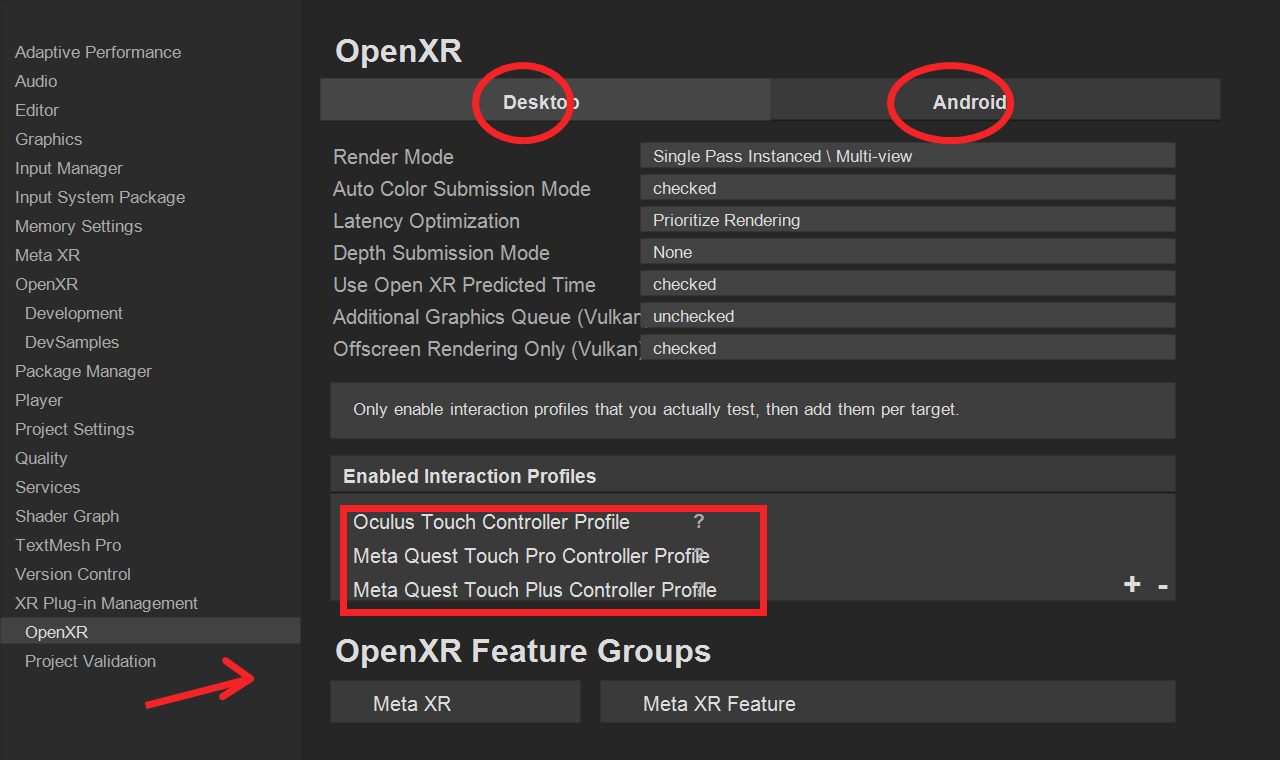Select OpenXR under XR Plug-in Management
The height and width of the screenshot is (760, 1280).
point(150,632)
